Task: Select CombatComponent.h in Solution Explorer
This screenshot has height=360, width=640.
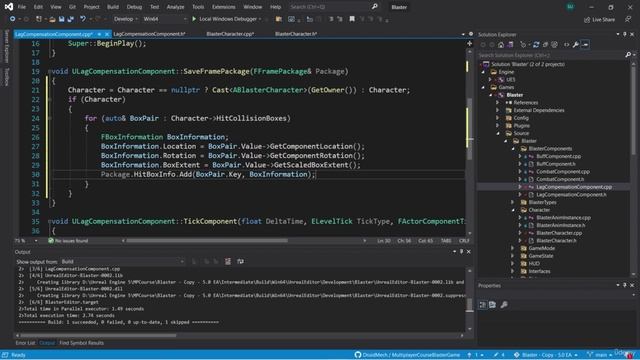Action: (560, 179)
